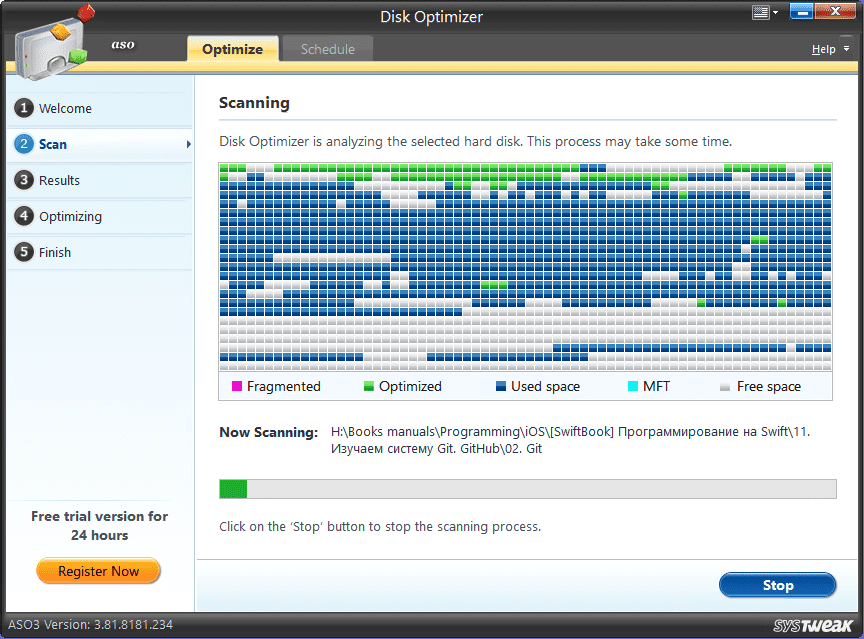Switch to the Schedule tab
864x639 pixels.
pos(328,49)
